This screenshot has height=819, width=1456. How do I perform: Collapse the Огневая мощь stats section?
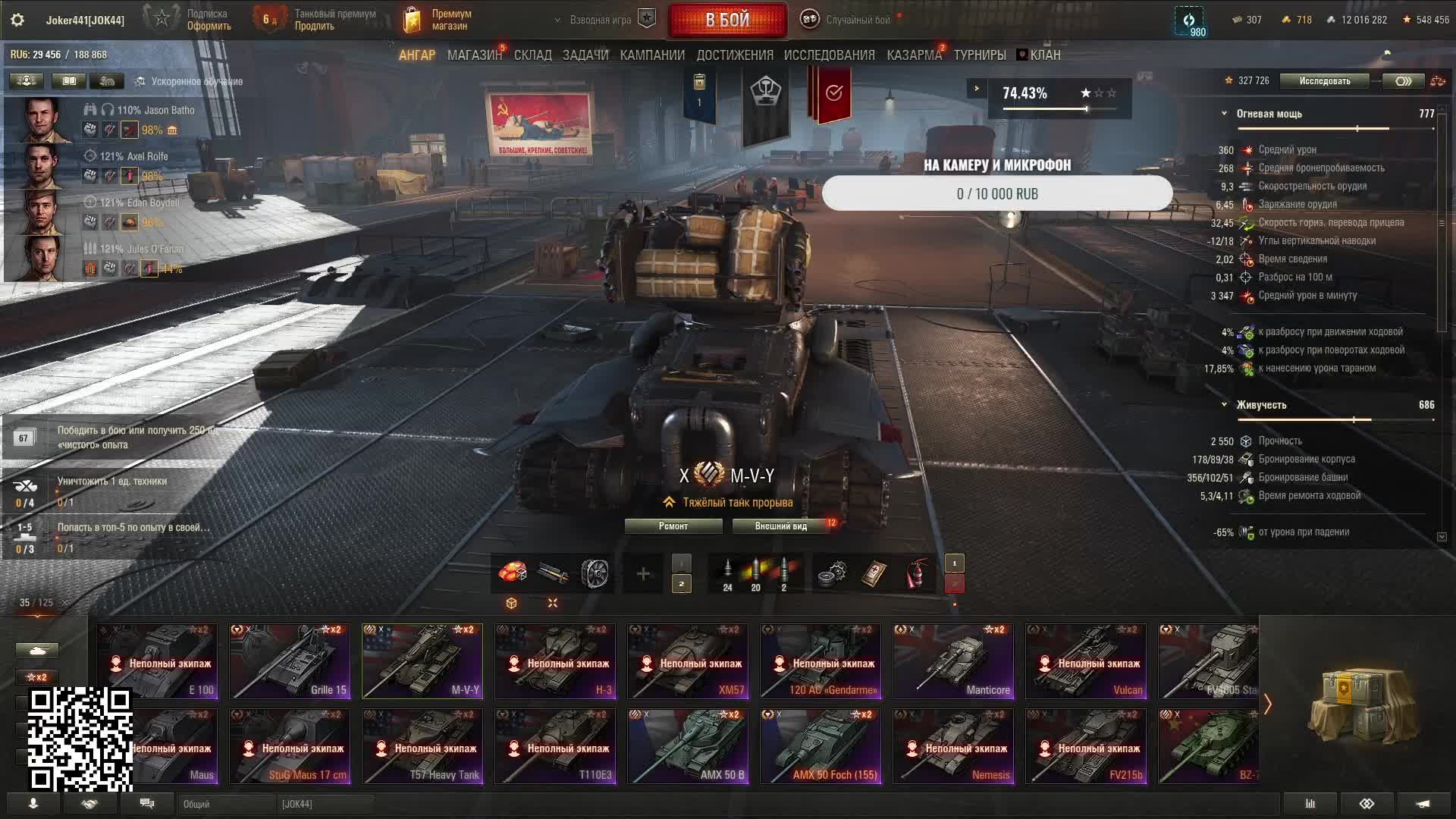click(1224, 114)
